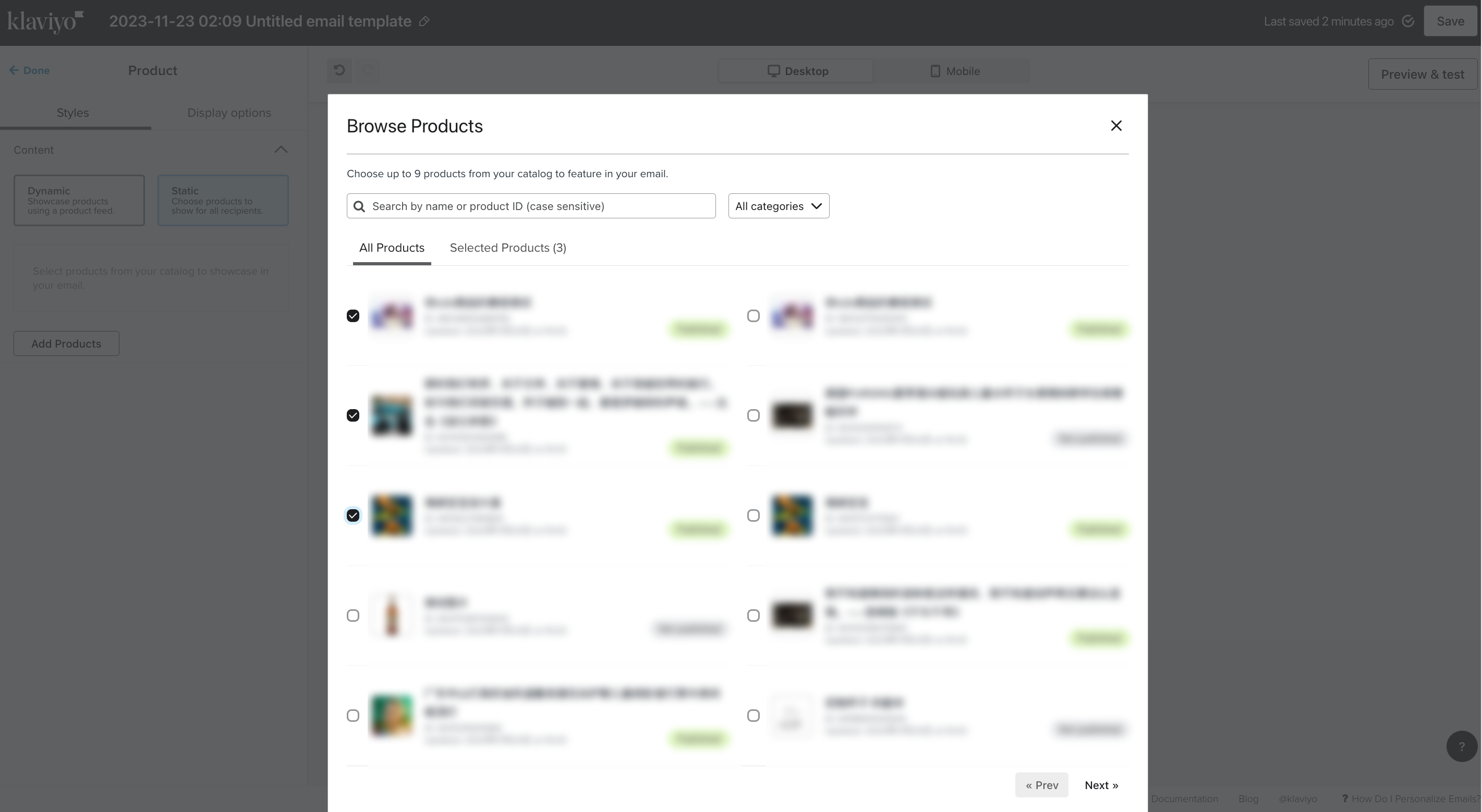Screen dimensions: 1482x812
Task: Click the last saved checkmark icon
Action: point(1408,22)
